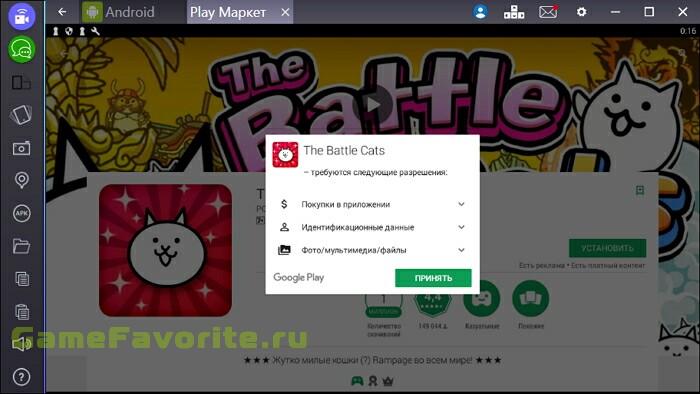Click the dollar sign purchases icon
Screen dimensions: 700x394
pyautogui.click(x=284, y=204)
